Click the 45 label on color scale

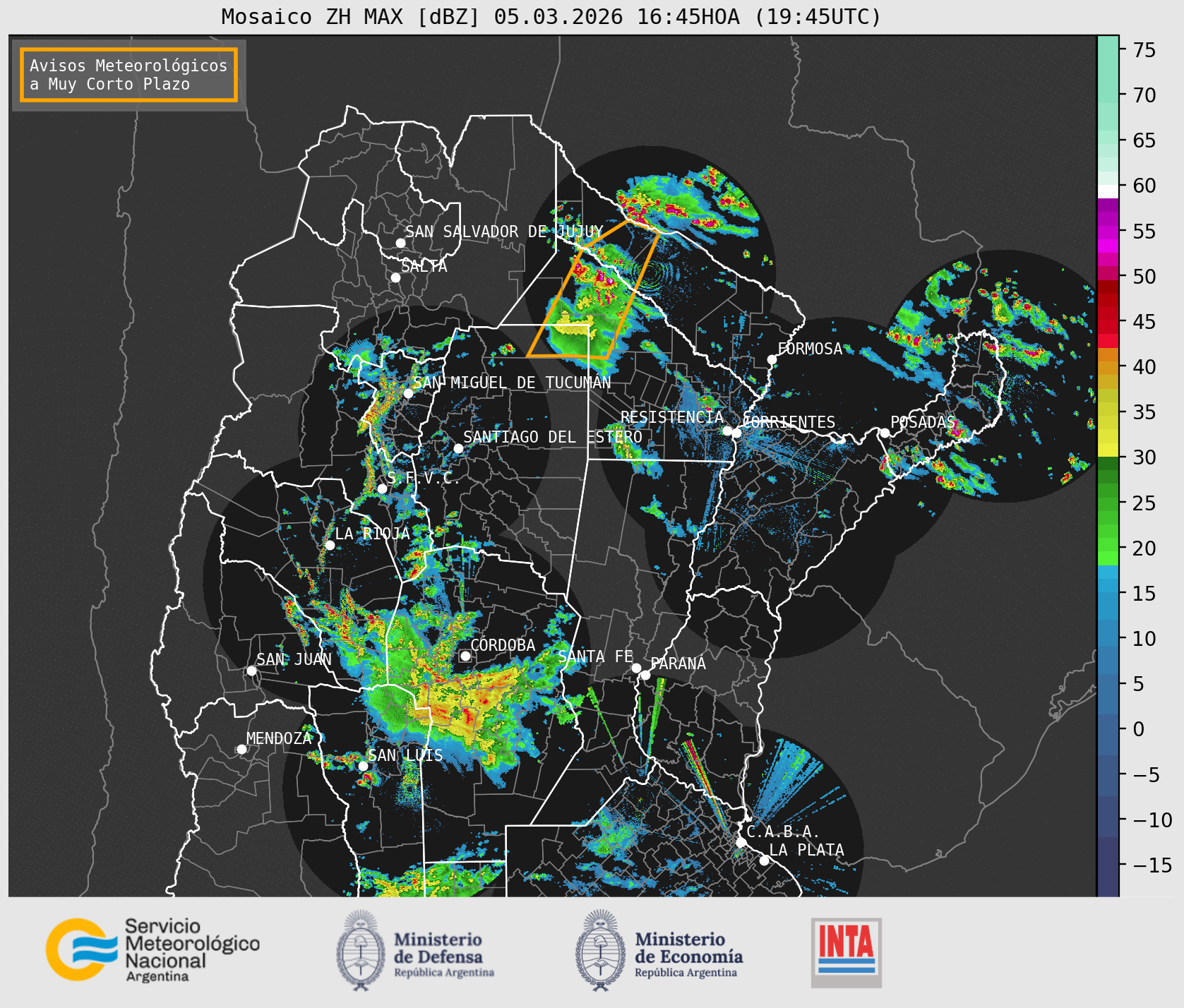pyautogui.click(x=1144, y=321)
